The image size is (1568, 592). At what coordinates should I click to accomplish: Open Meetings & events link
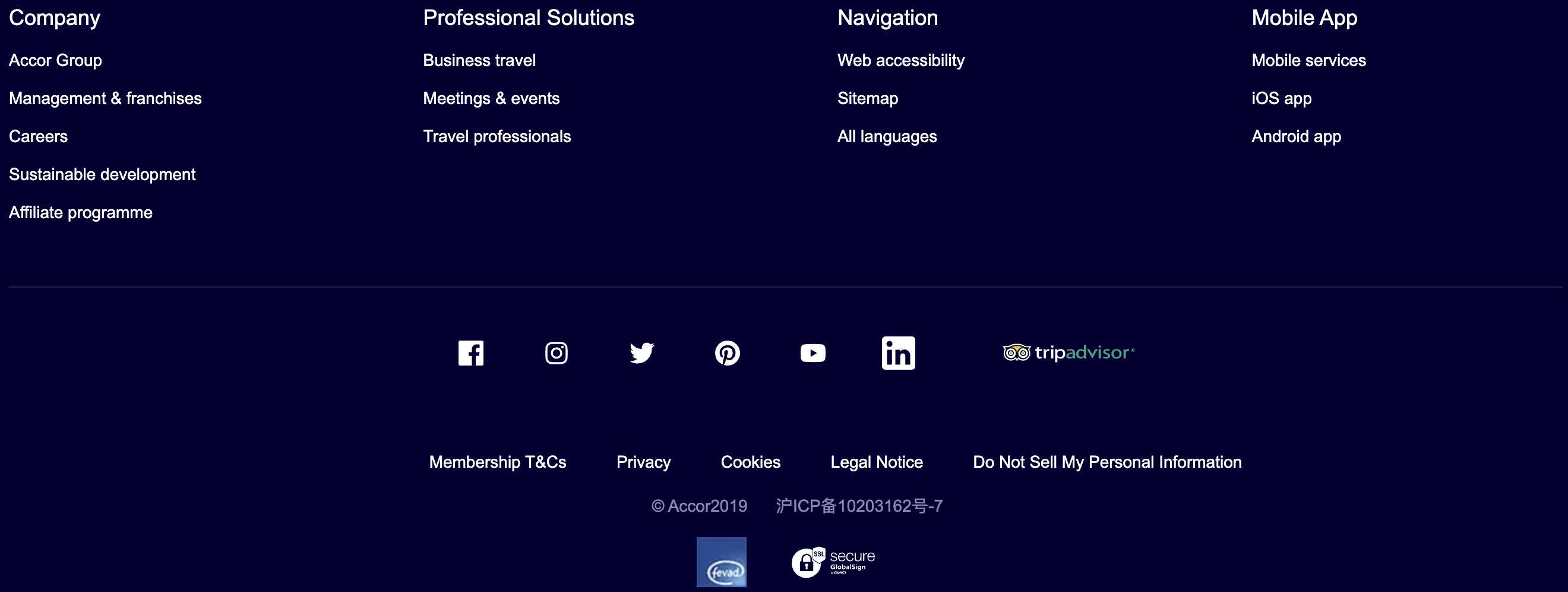491,98
